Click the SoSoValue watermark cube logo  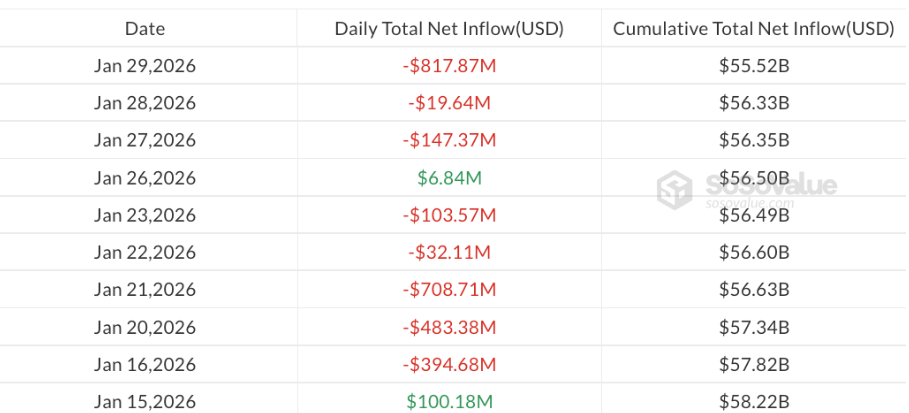click(675, 188)
